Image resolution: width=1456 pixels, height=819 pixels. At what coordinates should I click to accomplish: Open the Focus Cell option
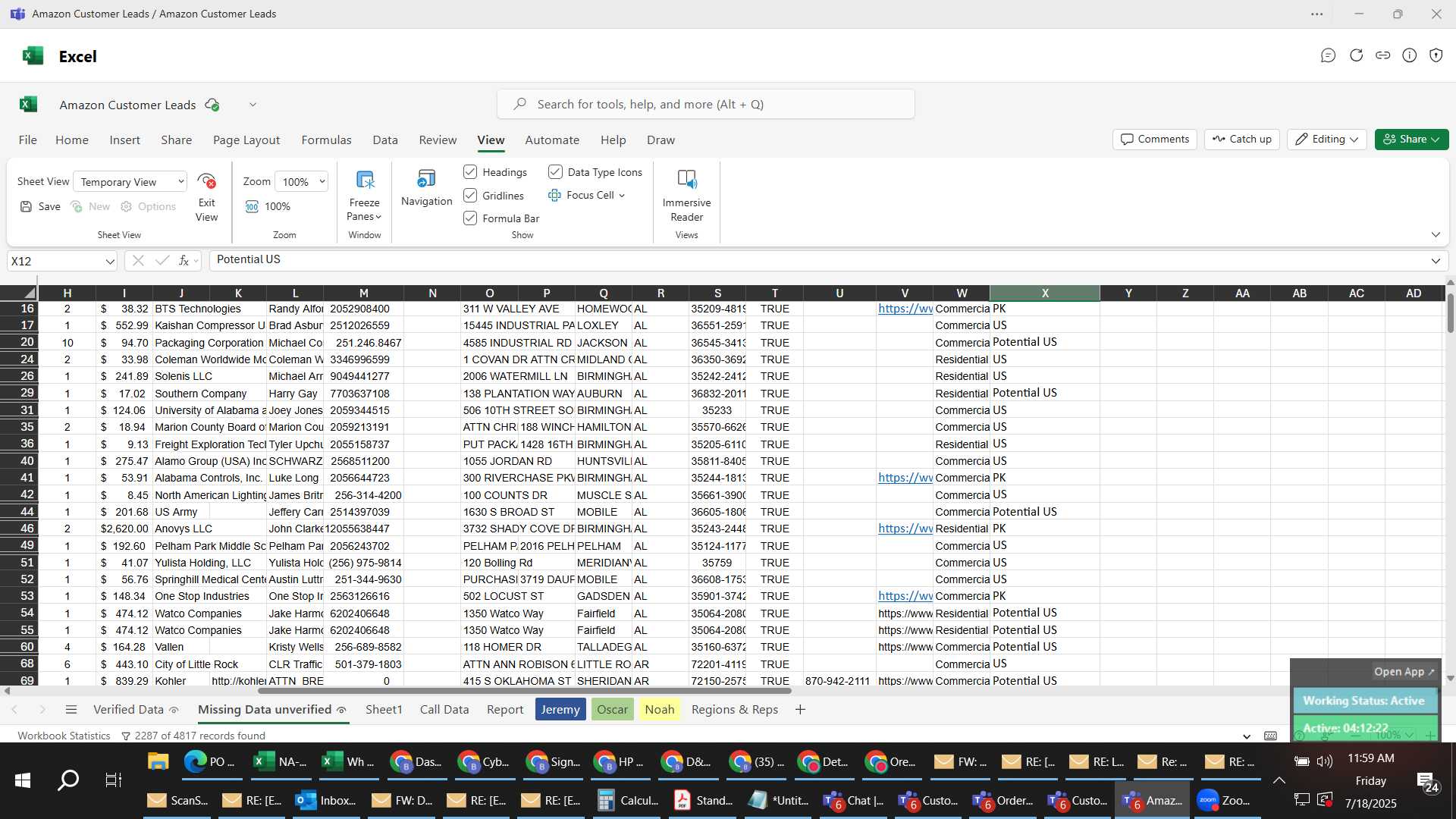coord(587,195)
